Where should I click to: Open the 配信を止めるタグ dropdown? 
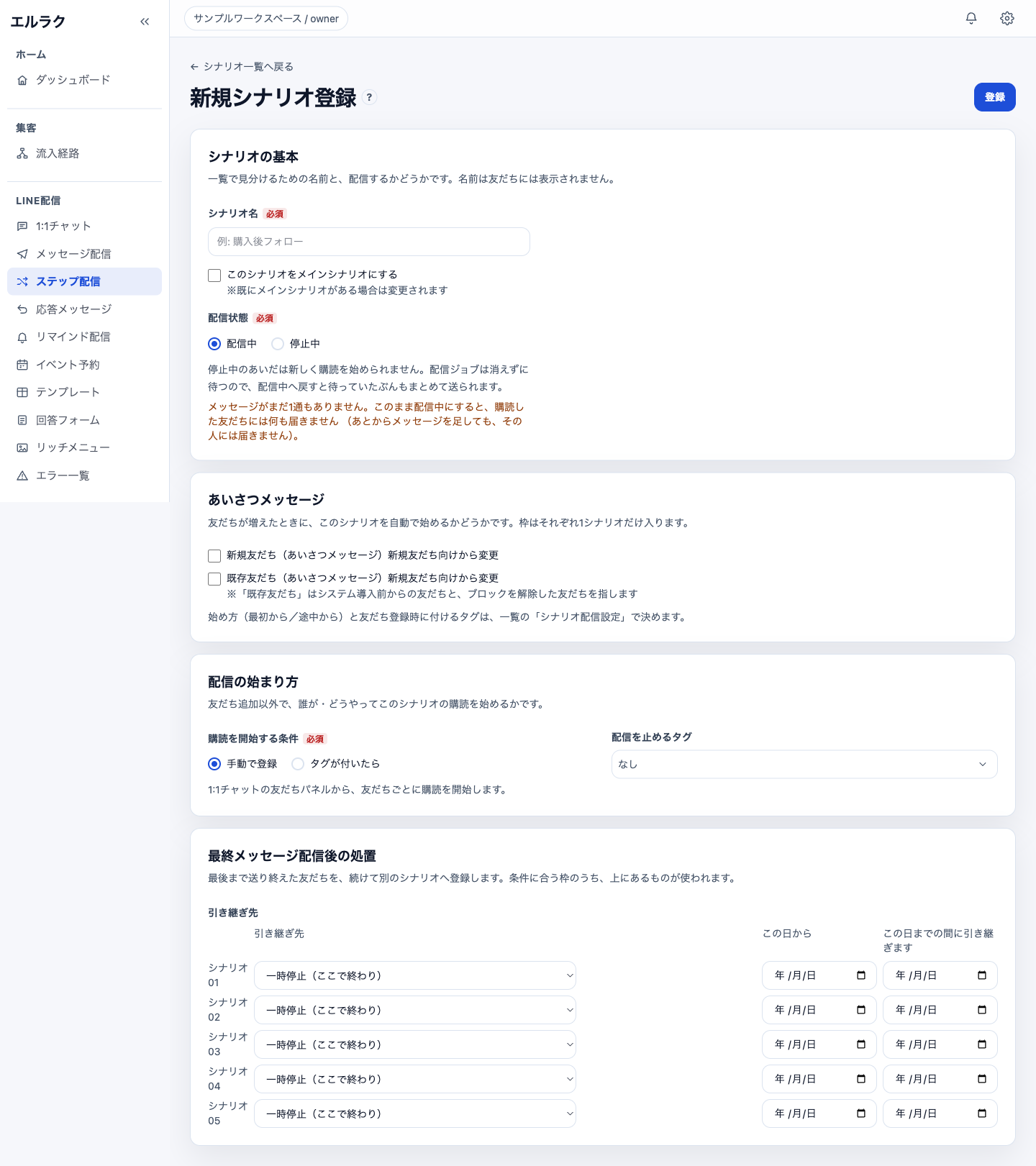(x=804, y=764)
